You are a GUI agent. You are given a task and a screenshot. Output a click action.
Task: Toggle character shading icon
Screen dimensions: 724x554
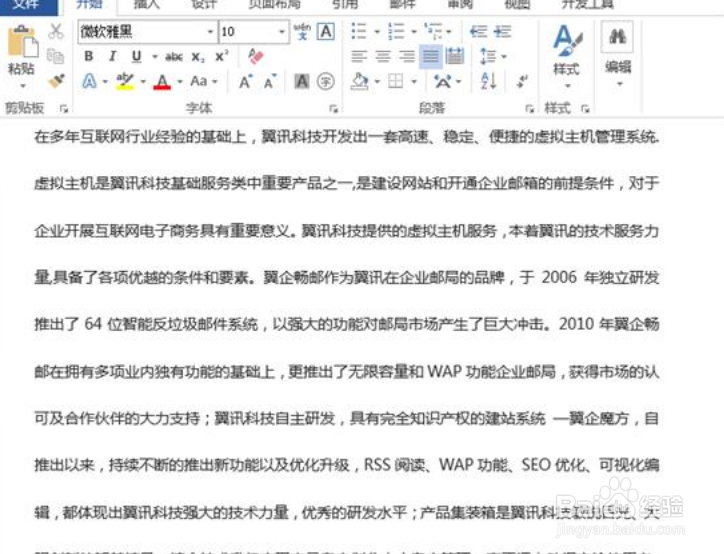(x=302, y=81)
